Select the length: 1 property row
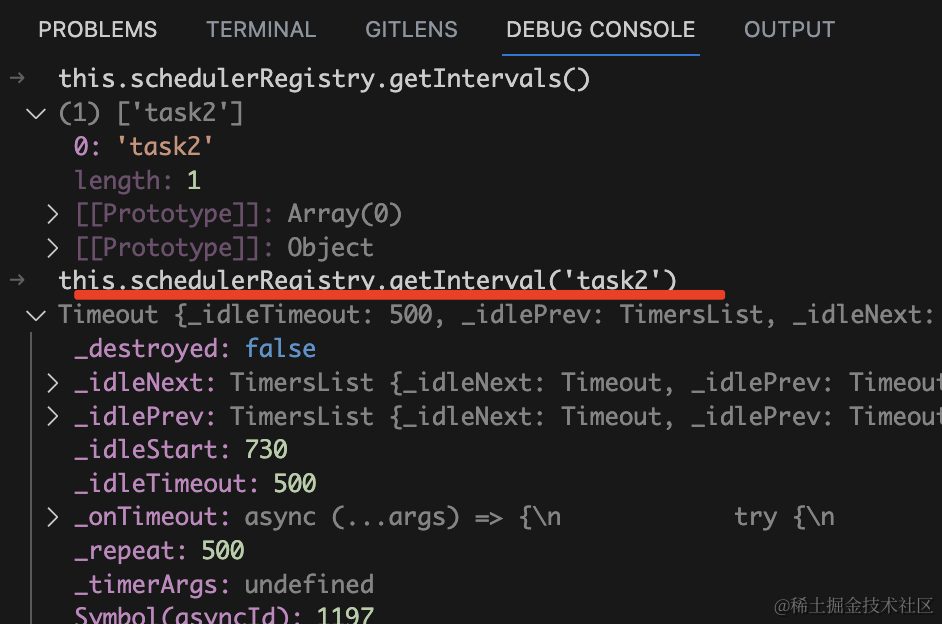942x624 pixels. (x=137, y=181)
